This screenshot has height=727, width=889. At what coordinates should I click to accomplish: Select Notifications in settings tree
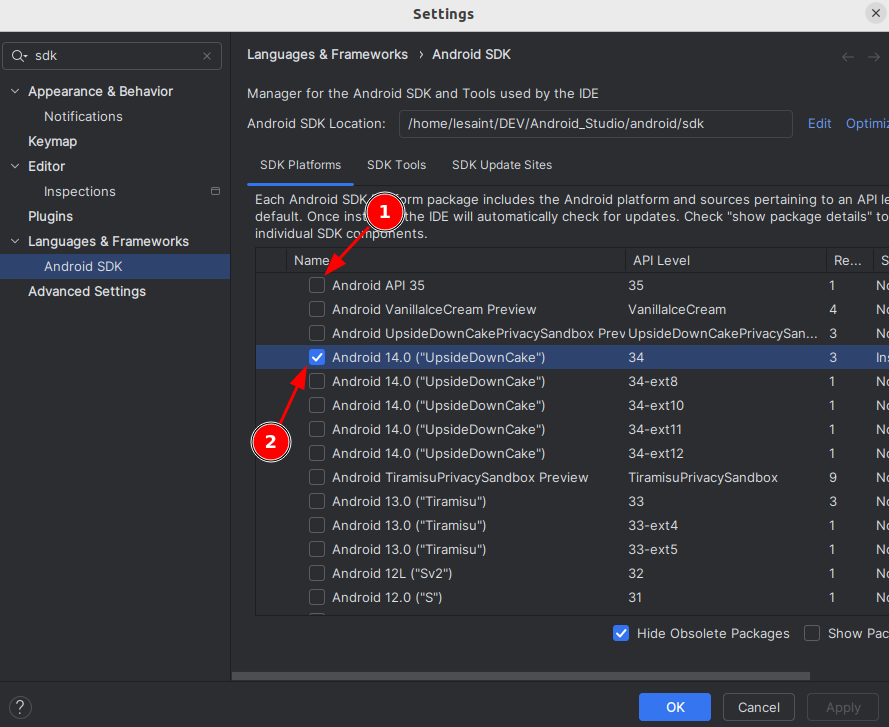click(x=83, y=116)
